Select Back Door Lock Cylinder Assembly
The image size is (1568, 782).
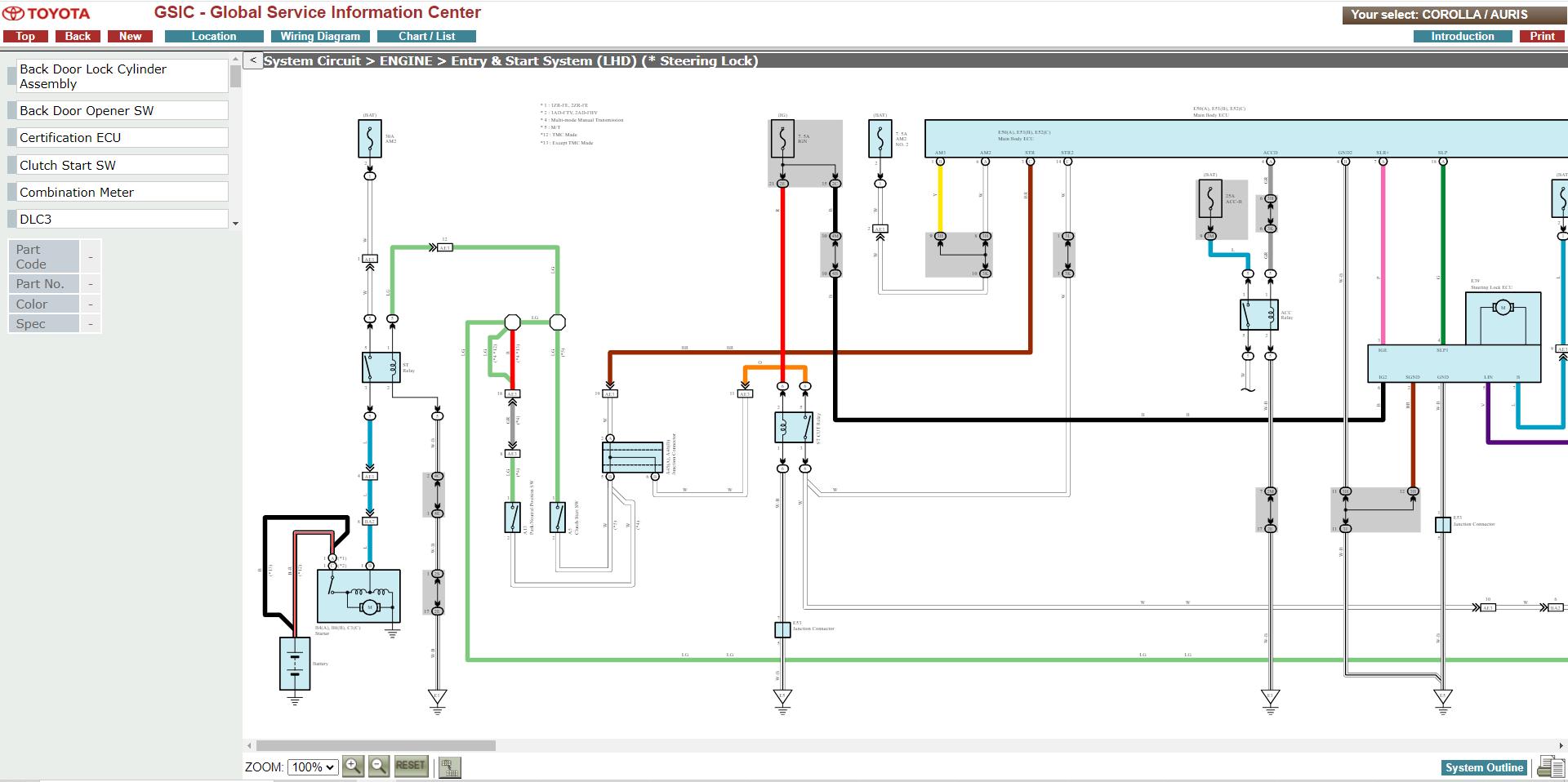pyautogui.click(x=122, y=76)
